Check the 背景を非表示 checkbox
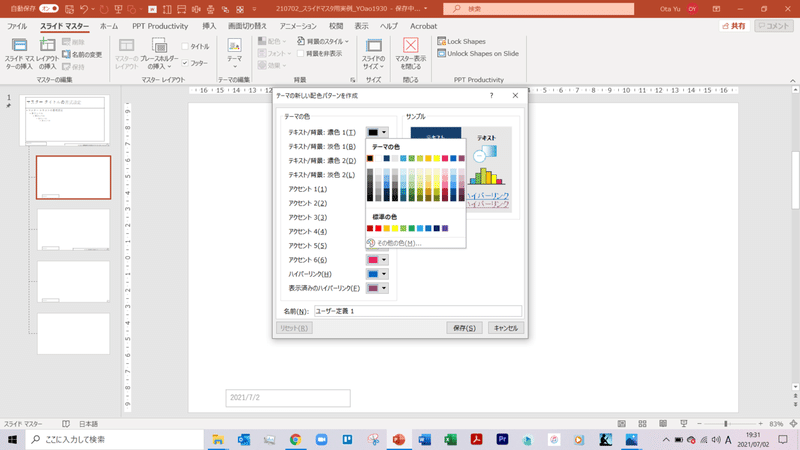 (x=301, y=54)
